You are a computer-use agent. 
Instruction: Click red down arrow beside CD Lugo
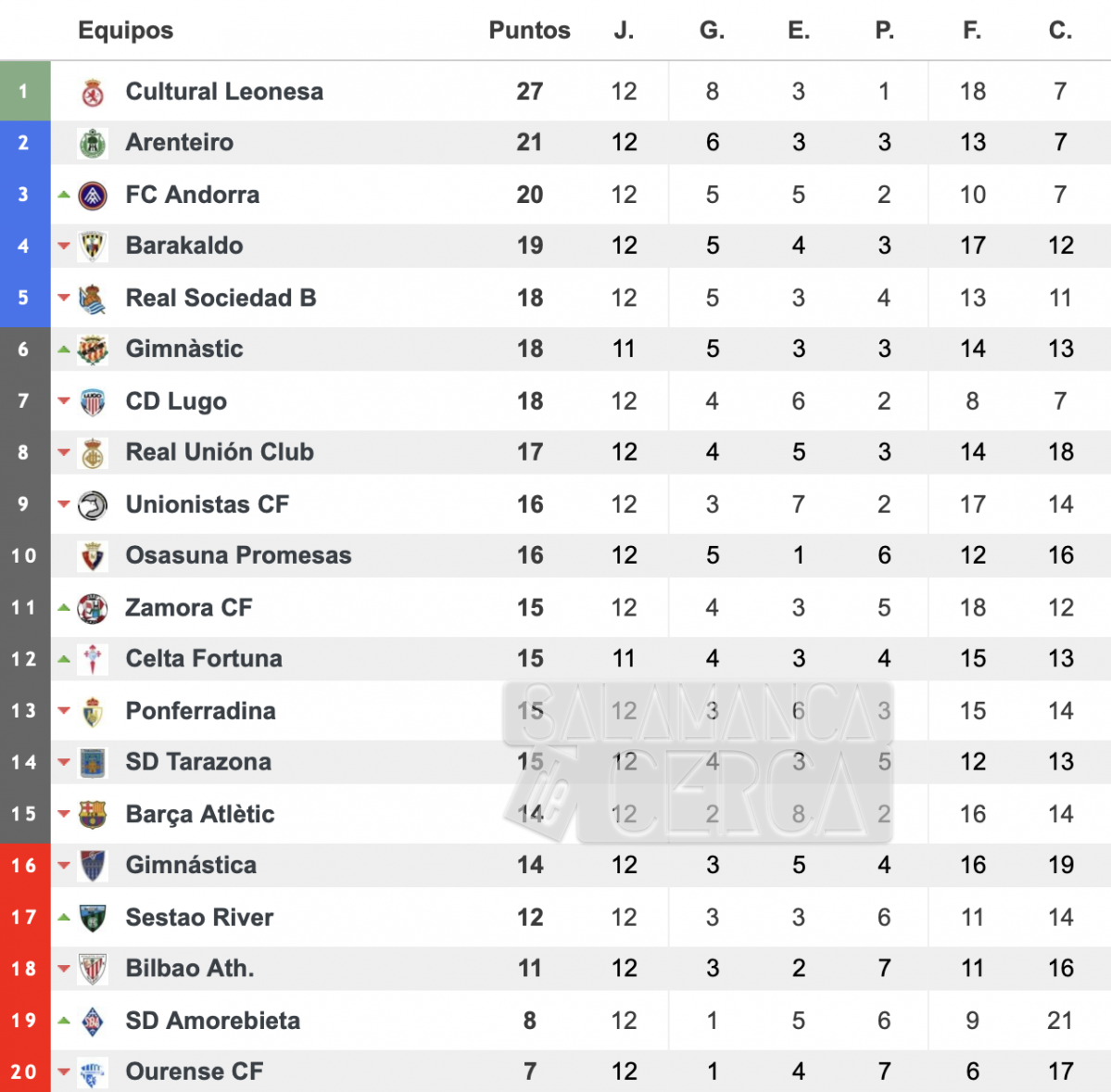[x=64, y=401]
